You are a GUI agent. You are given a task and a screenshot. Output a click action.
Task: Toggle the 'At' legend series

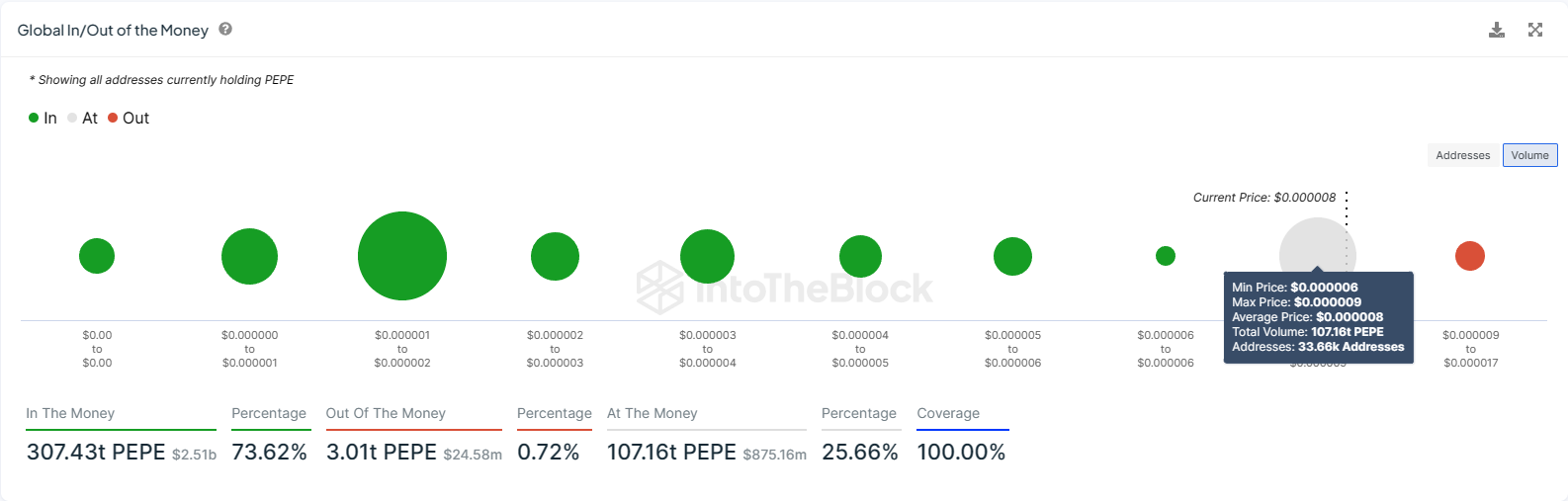[x=82, y=119]
